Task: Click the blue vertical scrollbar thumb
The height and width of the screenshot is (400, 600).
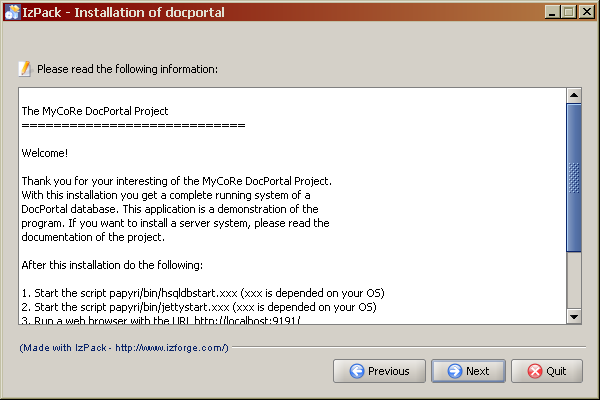Action: tap(574, 177)
